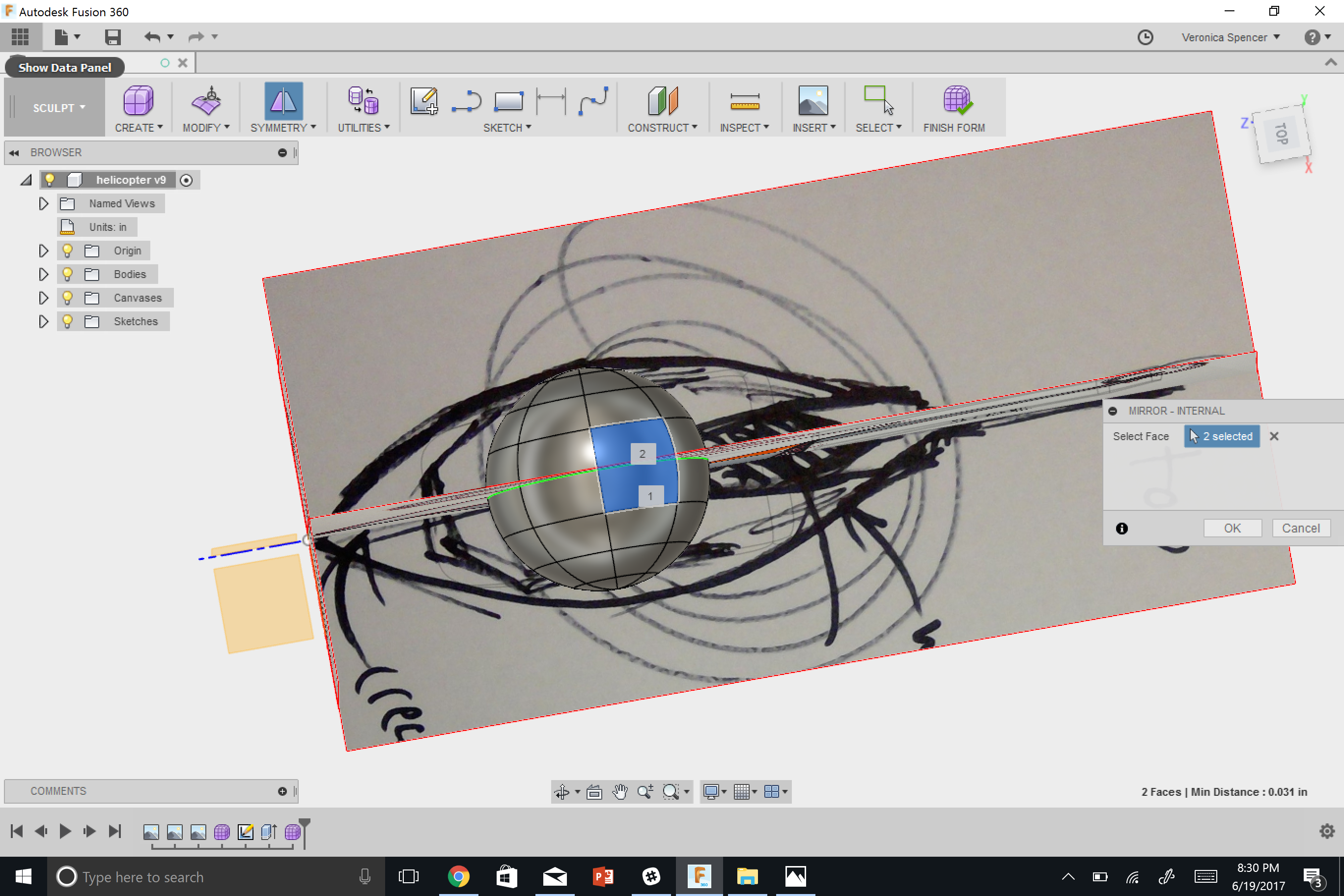This screenshot has width=1344, height=896.
Task: Select the Line sketch tool
Action: 466,101
